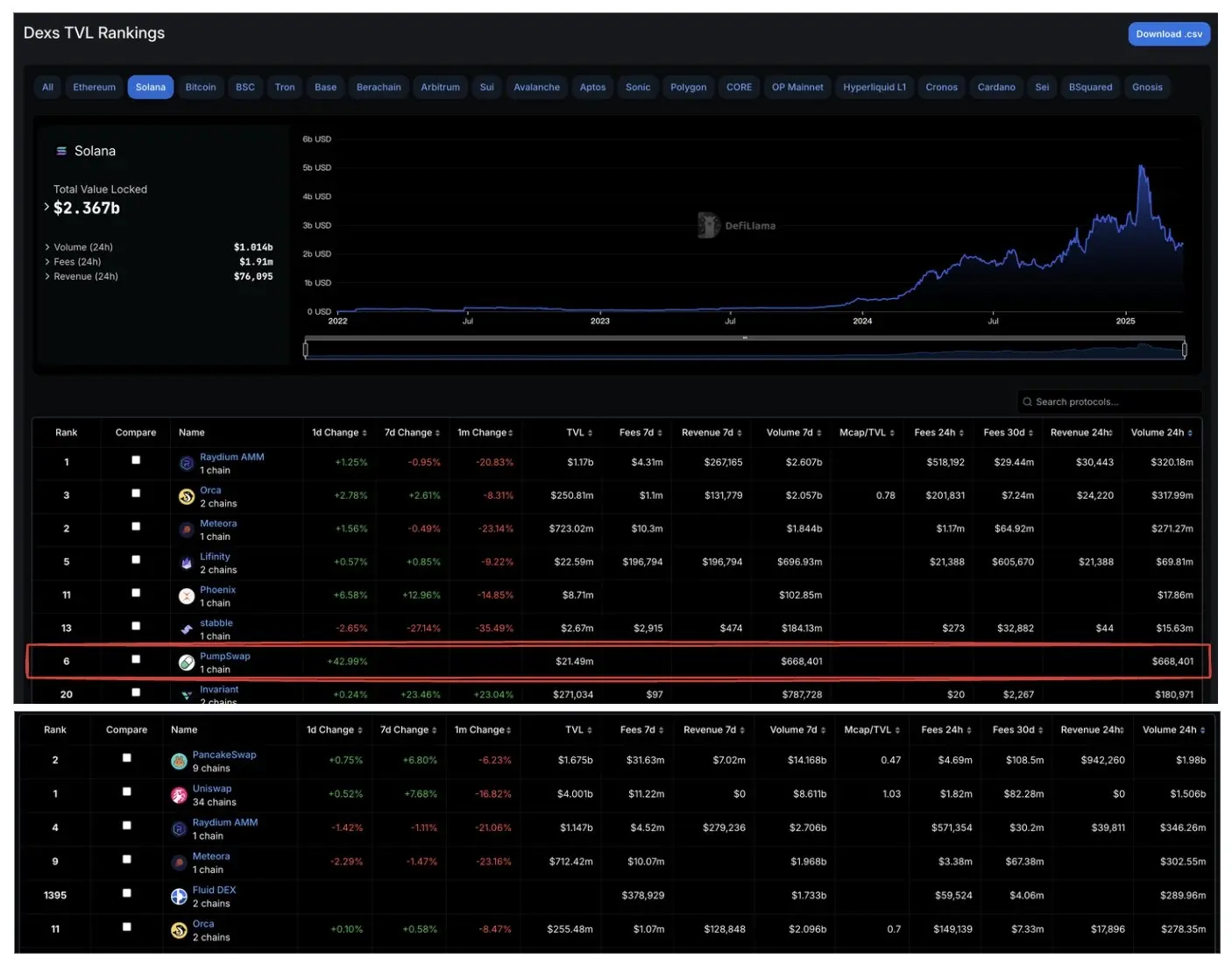Click the Download .csv button
Viewport: 1232px width, 966px height.
[1169, 34]
